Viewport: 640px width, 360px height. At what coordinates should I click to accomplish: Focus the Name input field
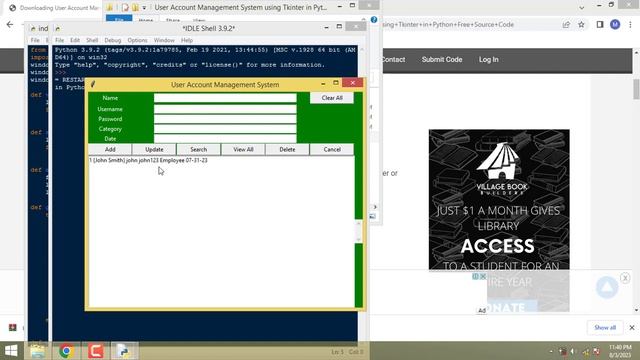click(x=225, y=98)
